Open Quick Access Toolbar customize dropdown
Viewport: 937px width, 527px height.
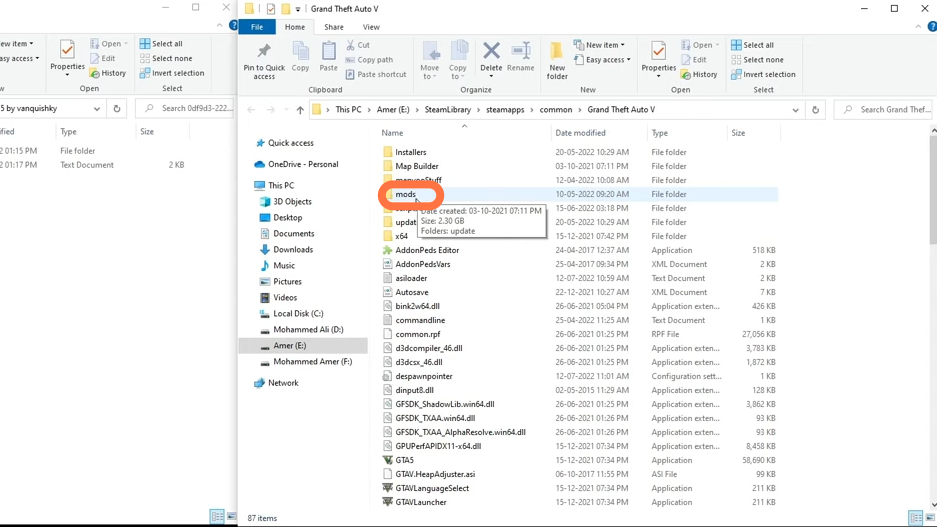[x=298, y=9]
